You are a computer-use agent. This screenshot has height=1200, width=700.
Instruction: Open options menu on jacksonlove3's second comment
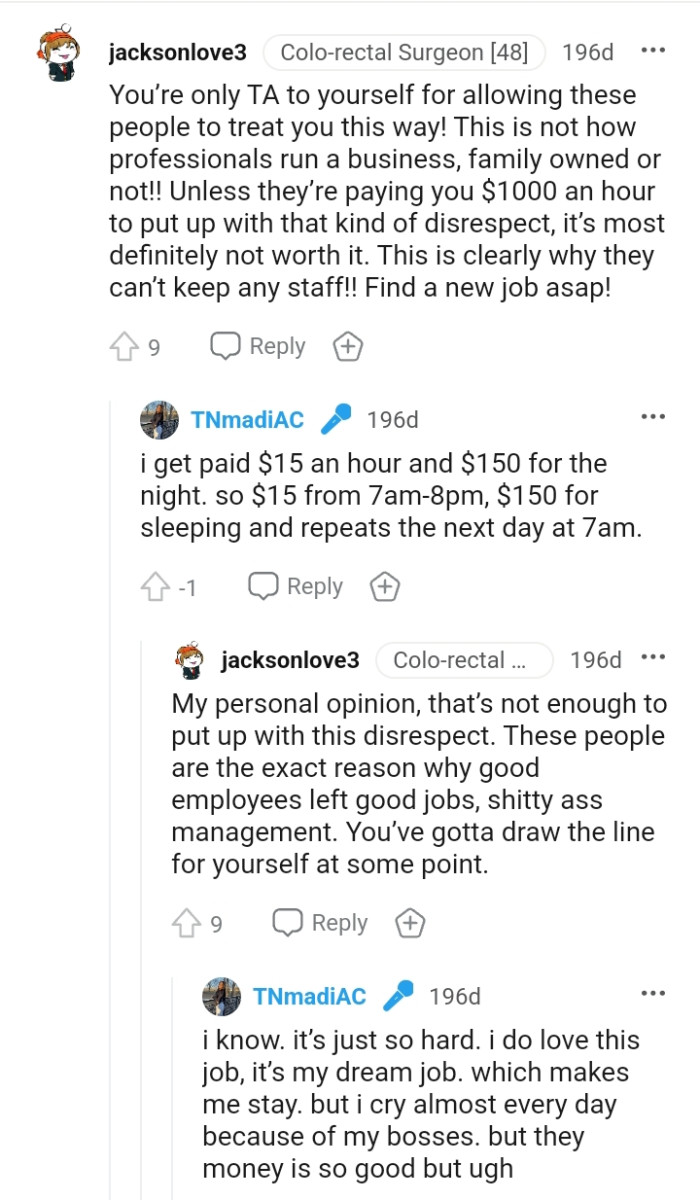tap(654, 656)
